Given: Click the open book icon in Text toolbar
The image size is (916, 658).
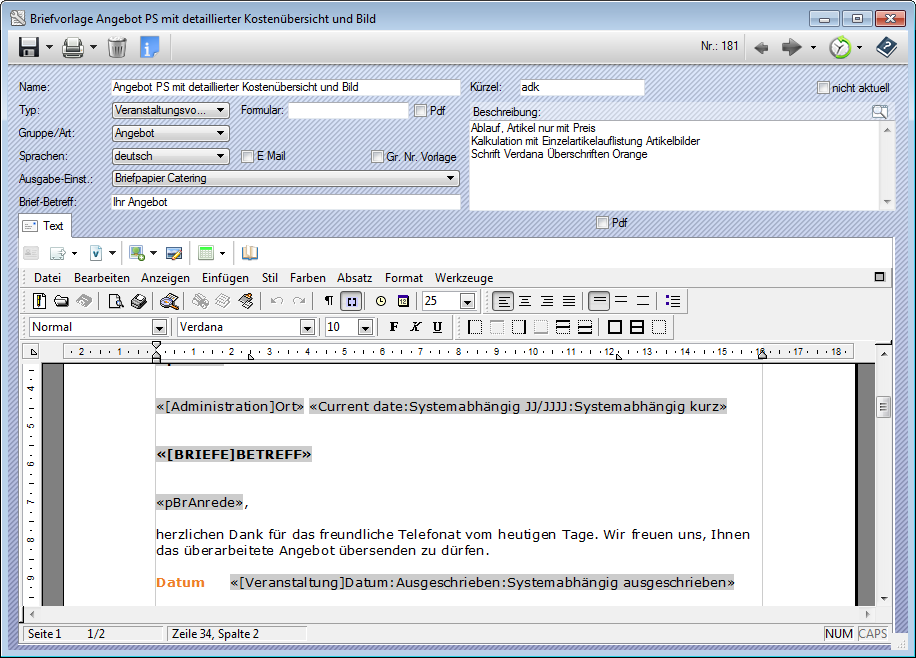Looking at the screenshot, I should click(250, 253).
